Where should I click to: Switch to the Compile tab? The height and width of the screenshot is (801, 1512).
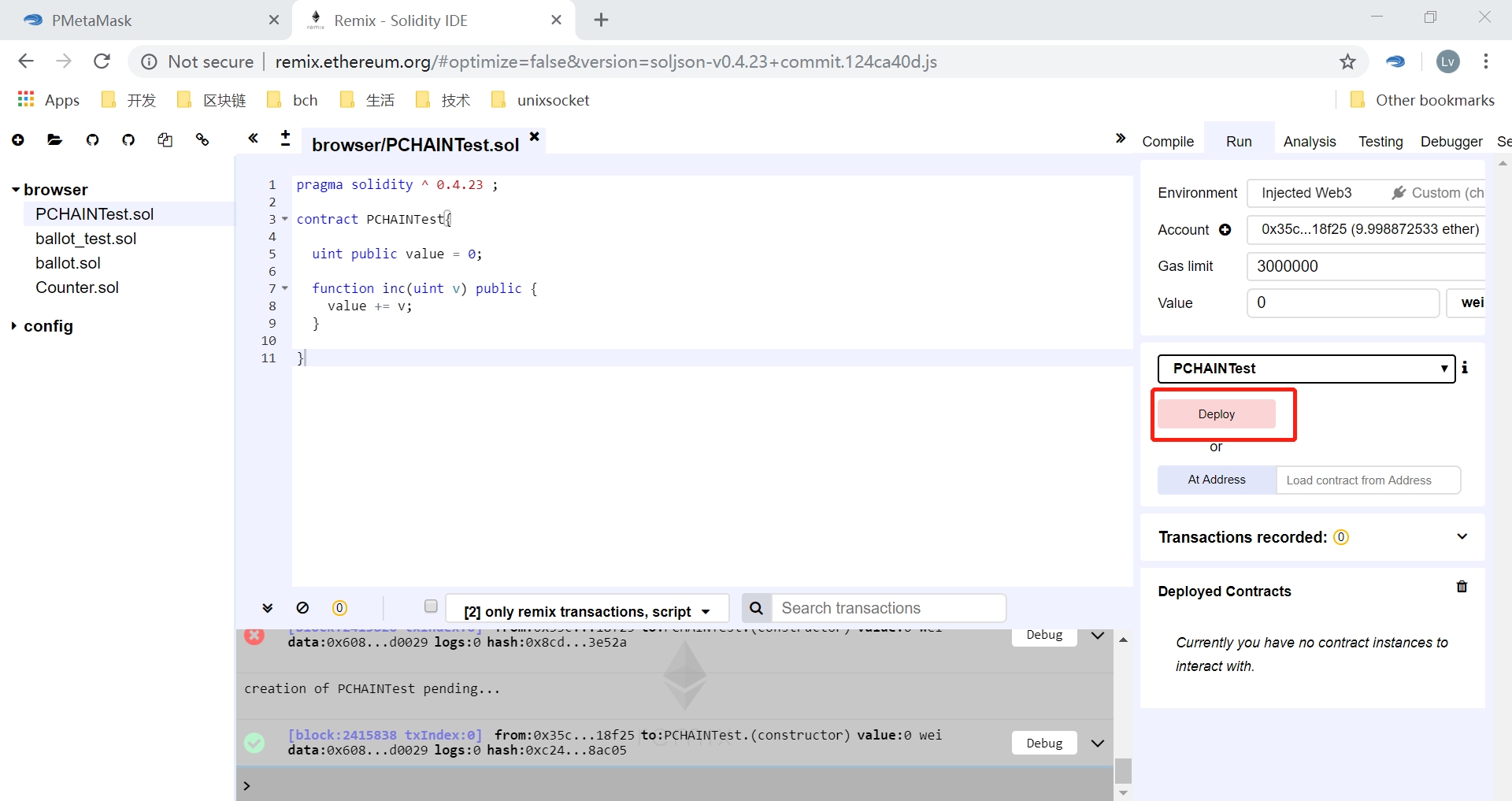coord(1167,142)
